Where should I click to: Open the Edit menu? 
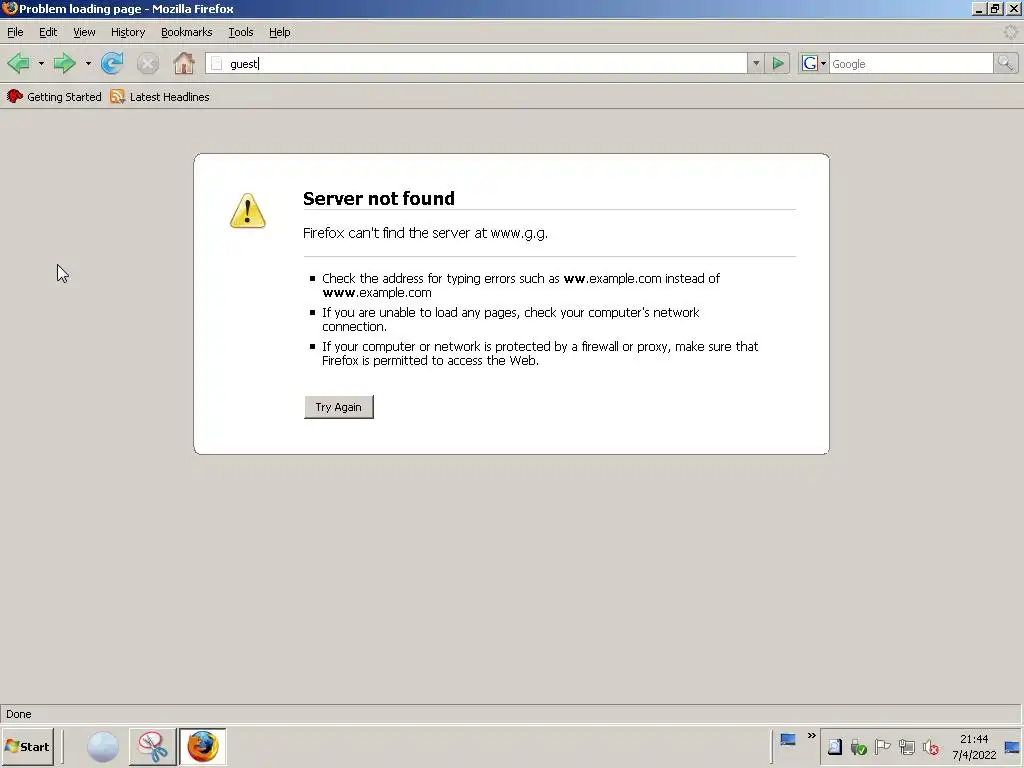point(48,32)
